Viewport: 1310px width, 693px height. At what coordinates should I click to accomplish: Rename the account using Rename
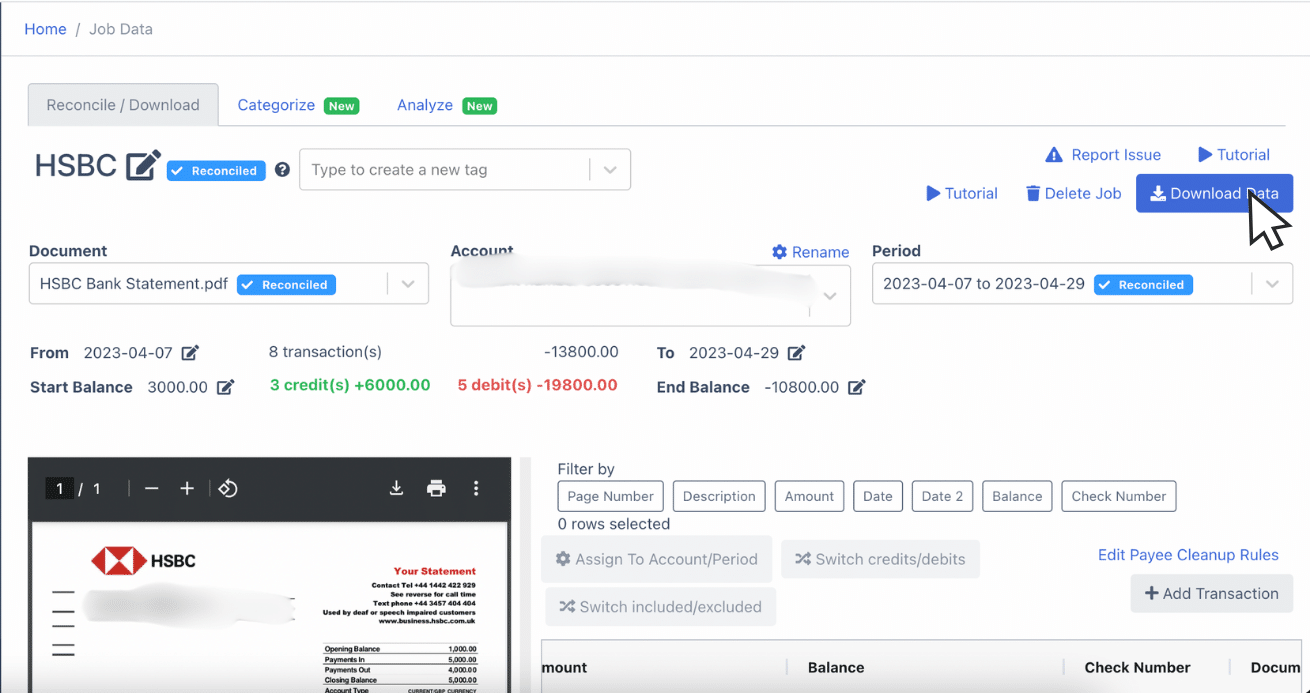point(810,252)
